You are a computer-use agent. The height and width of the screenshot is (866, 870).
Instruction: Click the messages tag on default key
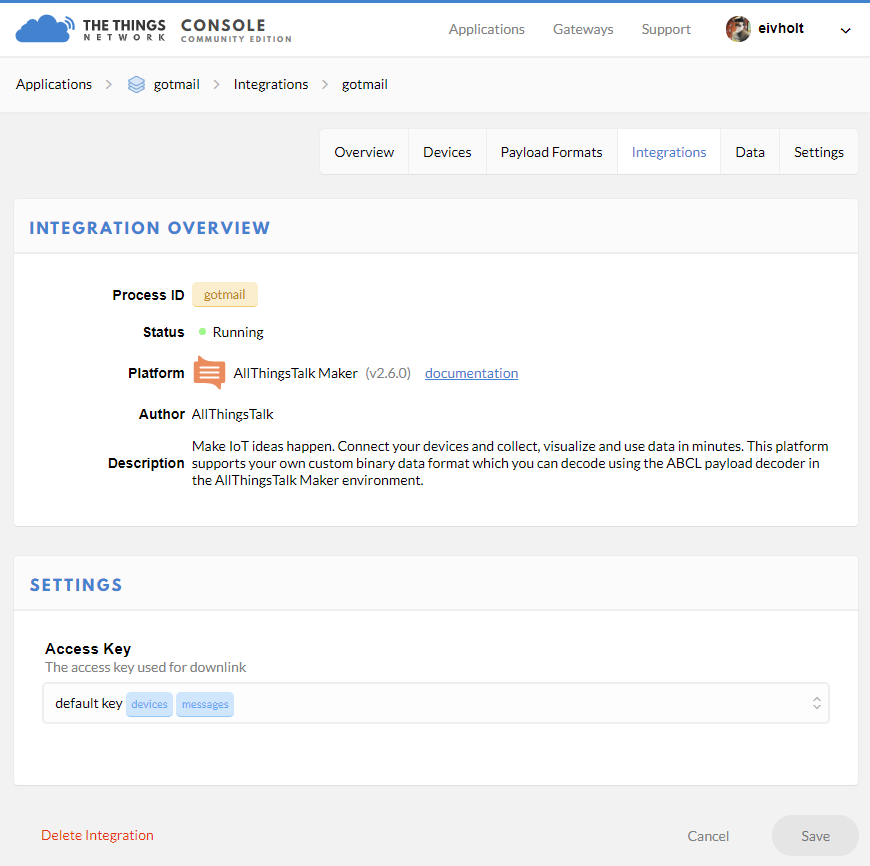point(205,704)
